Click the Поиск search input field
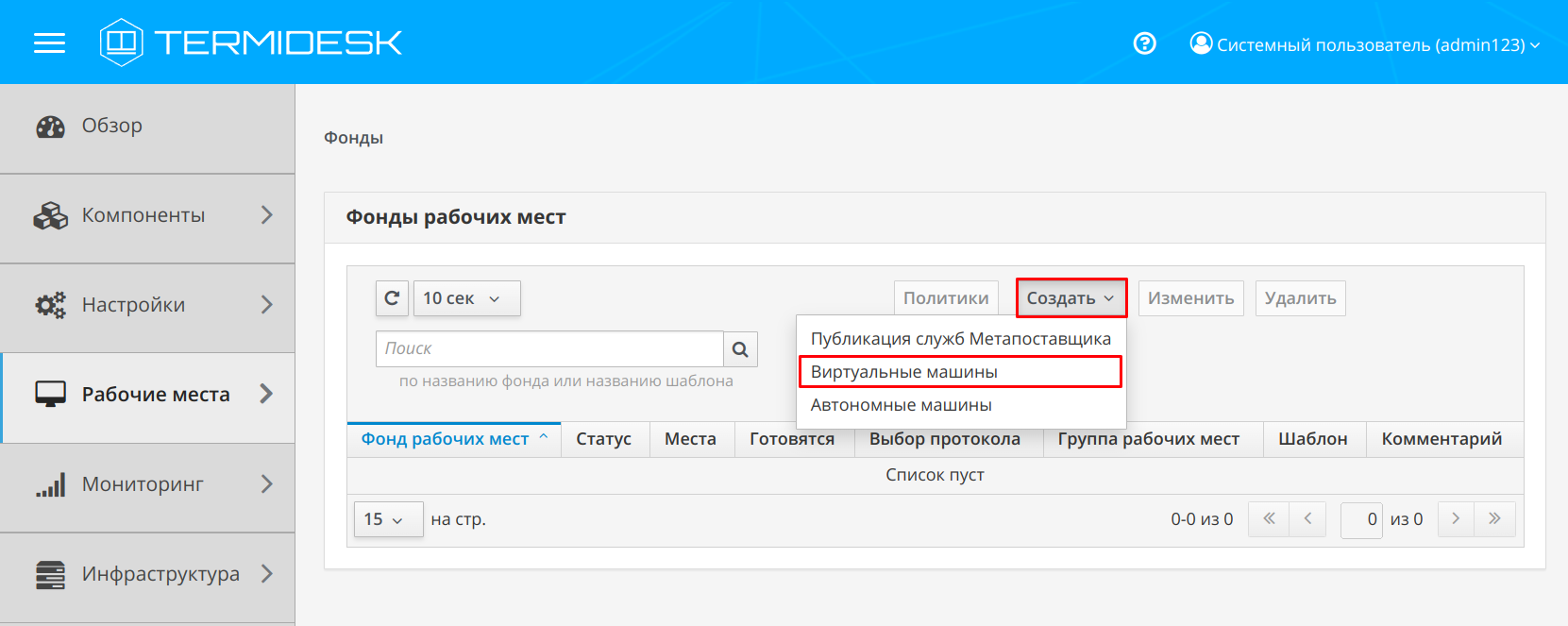The height and width of the screenshot is (626, 1568). point(549,349)
